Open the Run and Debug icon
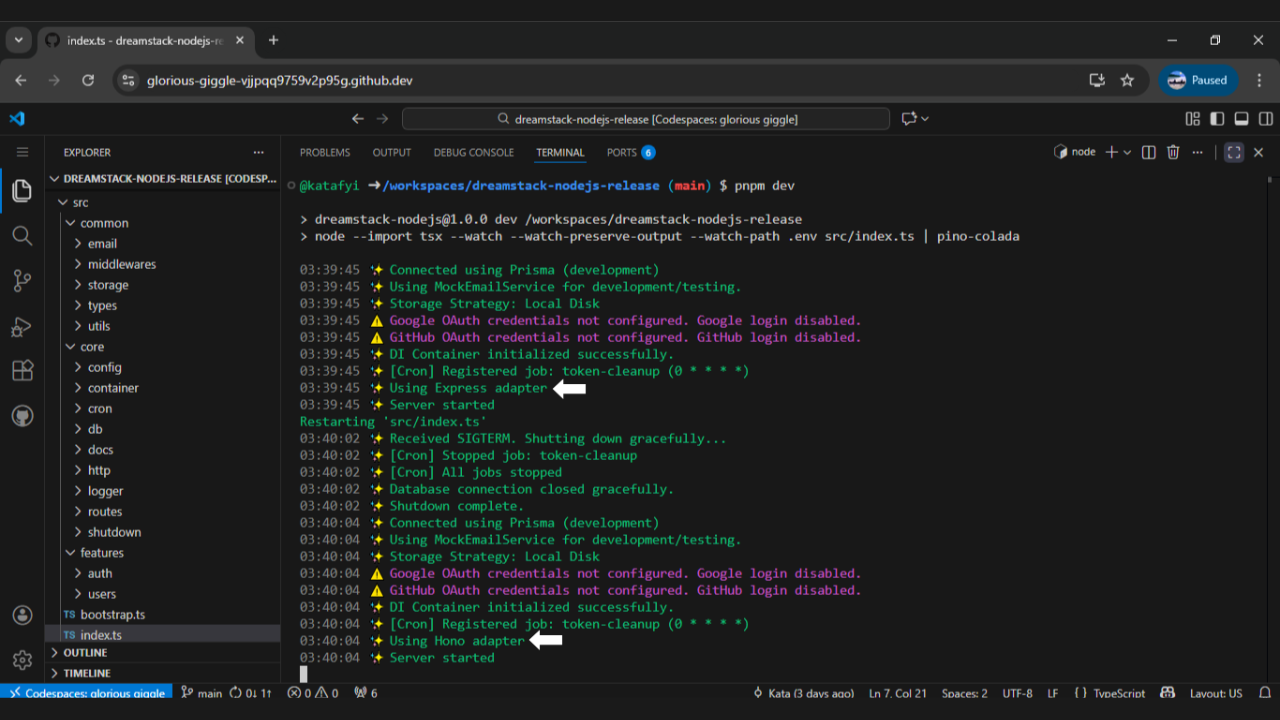This screenshot has height=720, width=1280. pyautogui.click(x=22, y=325)
